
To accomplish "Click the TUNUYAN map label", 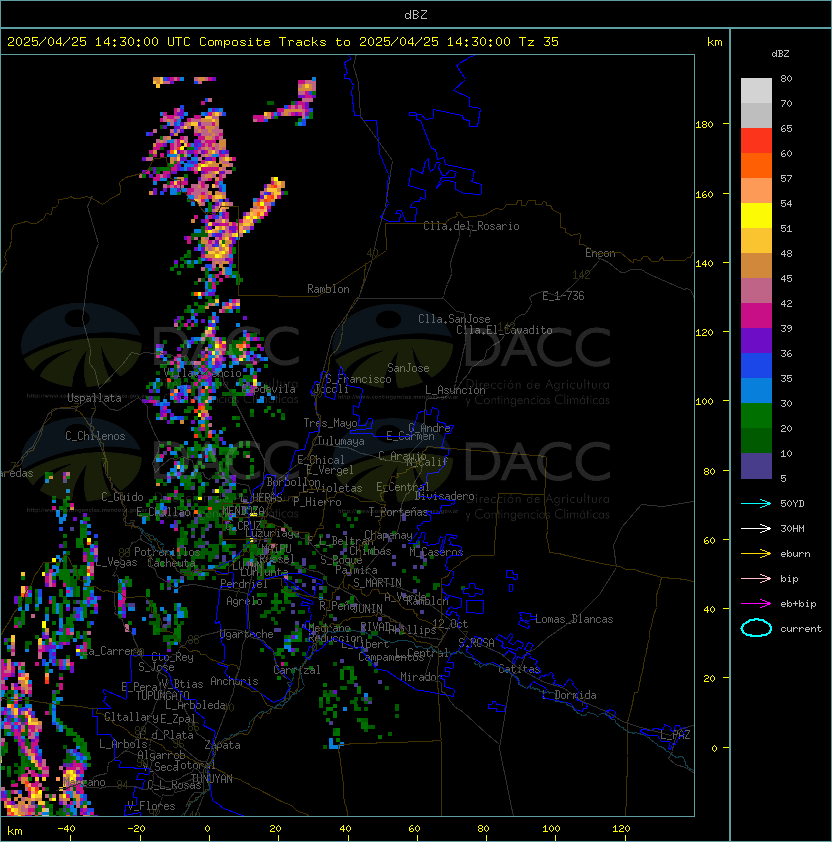I will [x=212, y=779].
